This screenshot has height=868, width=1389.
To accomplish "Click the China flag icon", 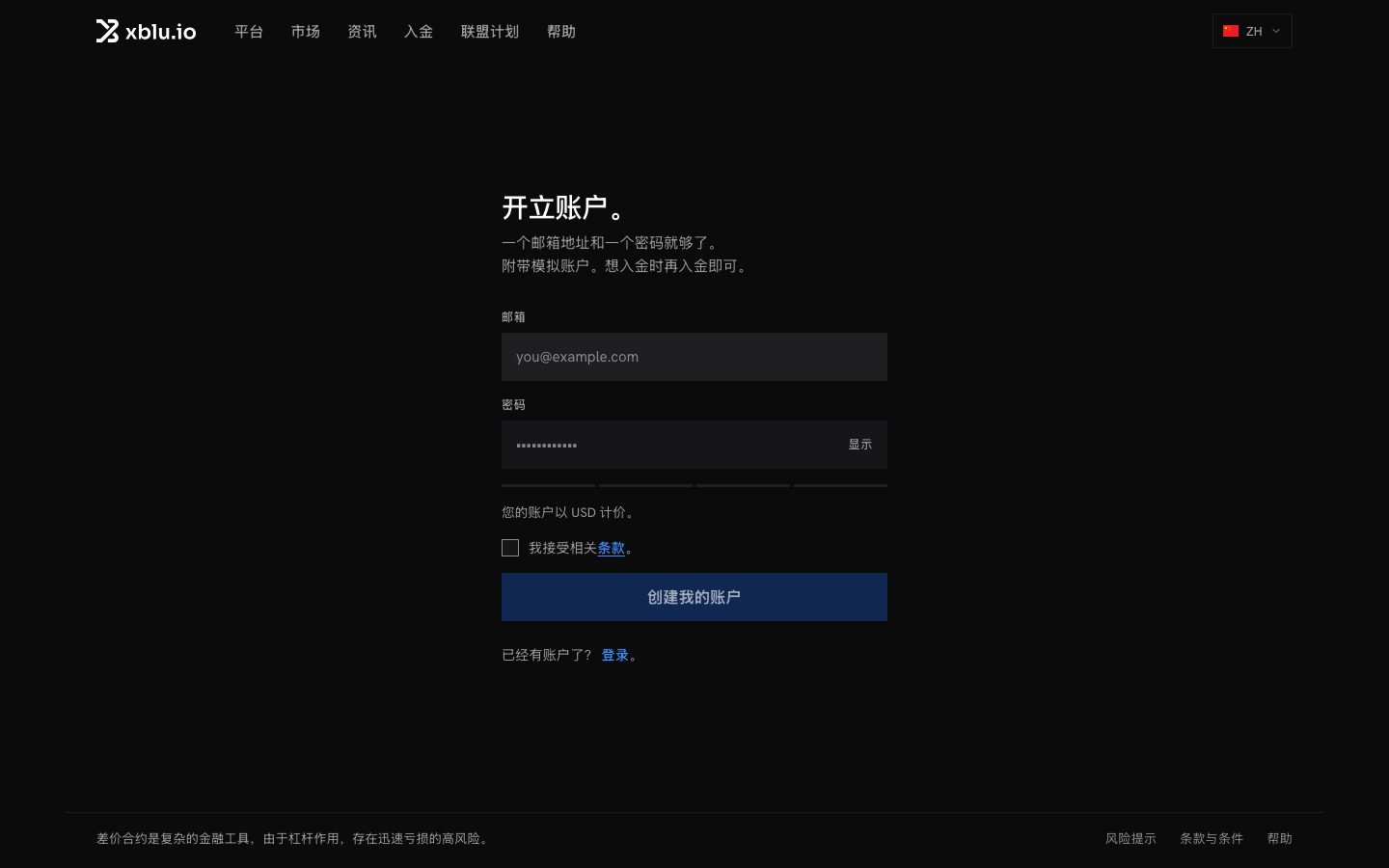I will pyautogui.click(x=1231, y=31).
